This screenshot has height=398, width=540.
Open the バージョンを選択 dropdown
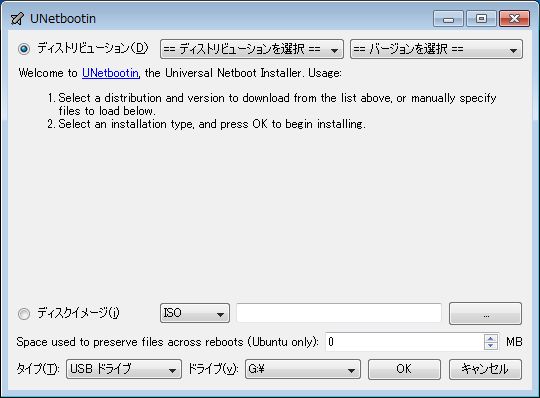click(436, 49)
